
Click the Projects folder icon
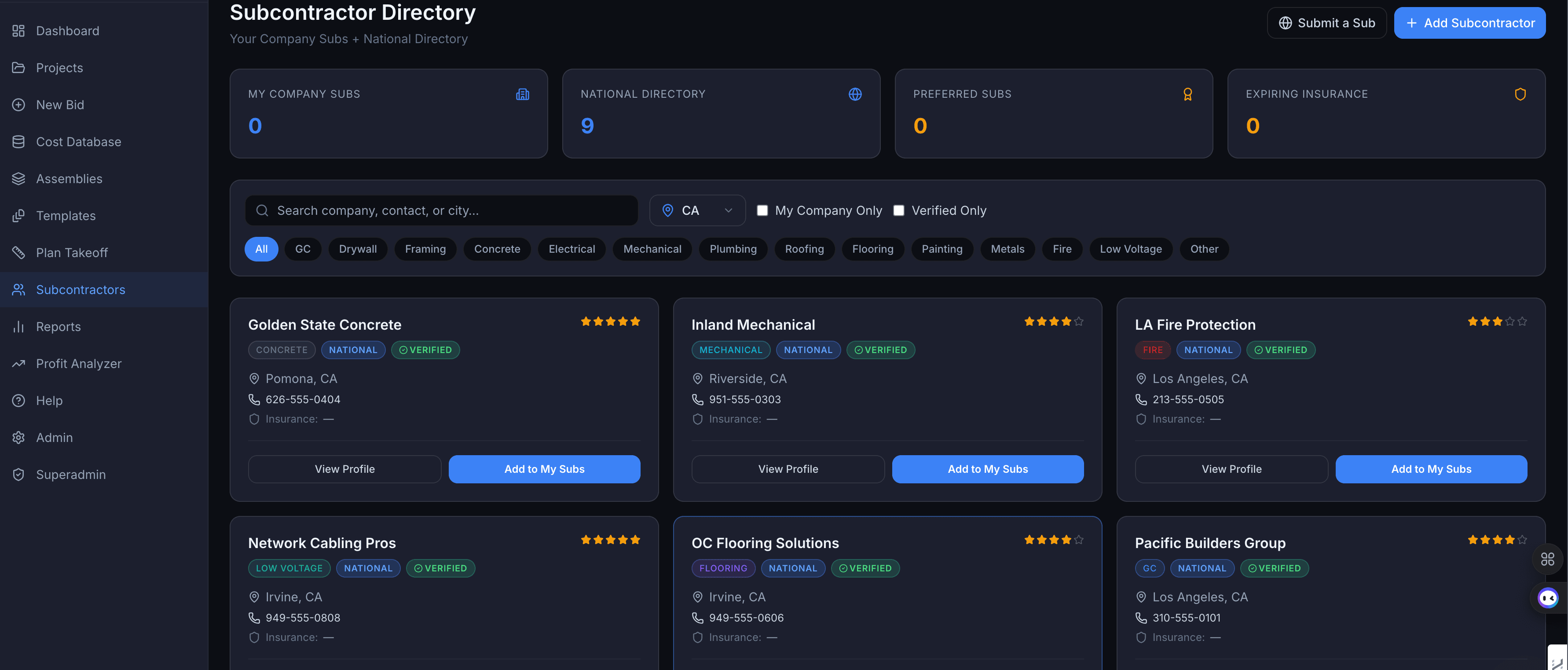click(18, 68)
